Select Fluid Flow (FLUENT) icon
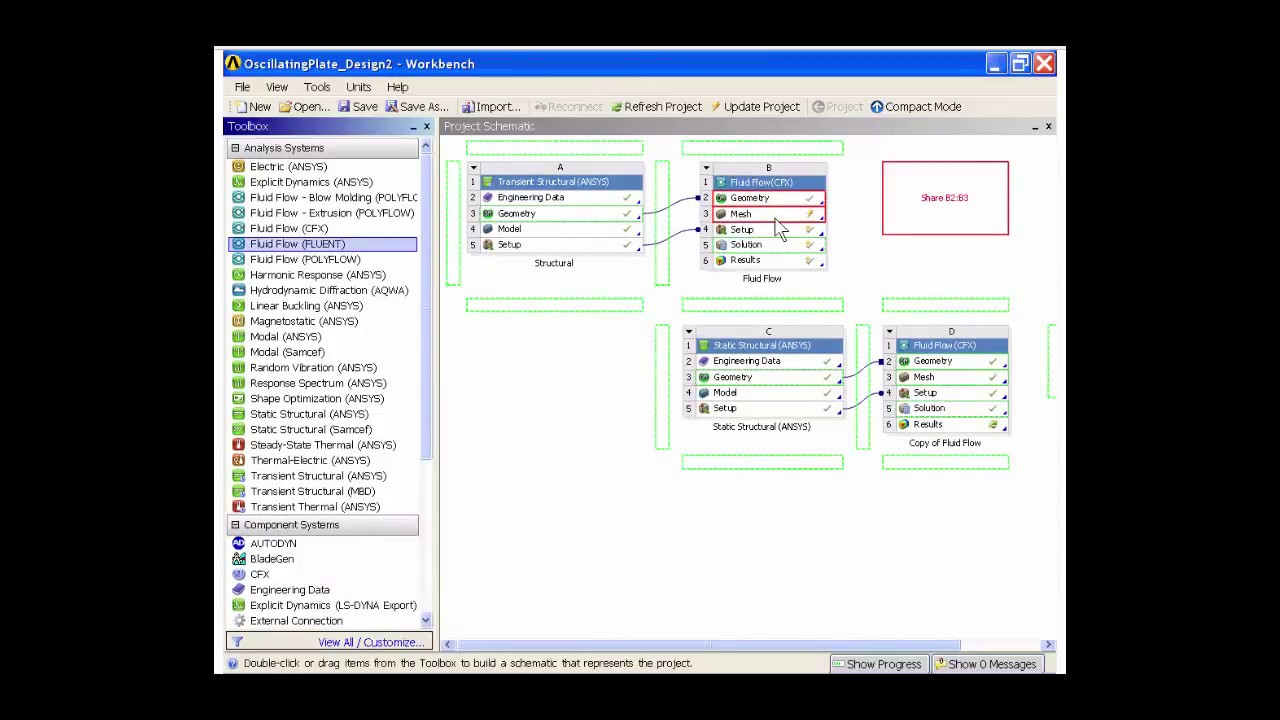This screenshot has height=720, width=1280. click(238, 244)
